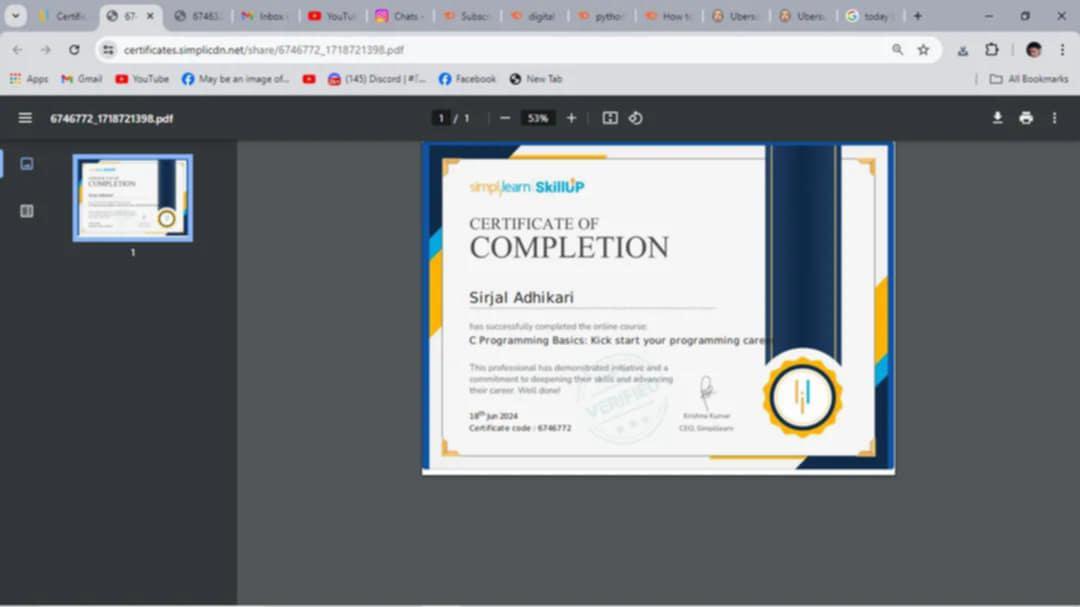Switch to the 'pytho' tab
This screenshot has height=607, width=1080.
point(601,16)
